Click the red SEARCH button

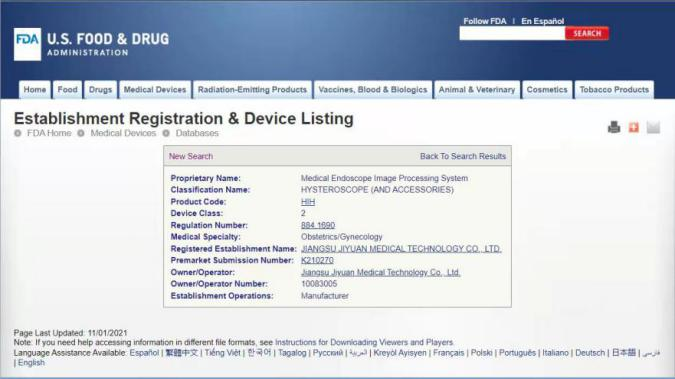pyautogui.click(x=587, y=33)
